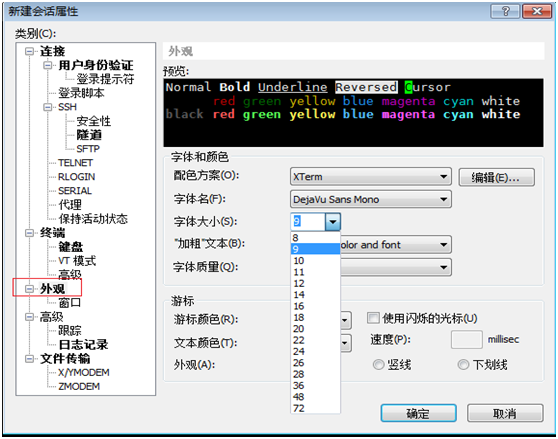Open the 键盘 category
Screen dimensions: 558x439
71,247
